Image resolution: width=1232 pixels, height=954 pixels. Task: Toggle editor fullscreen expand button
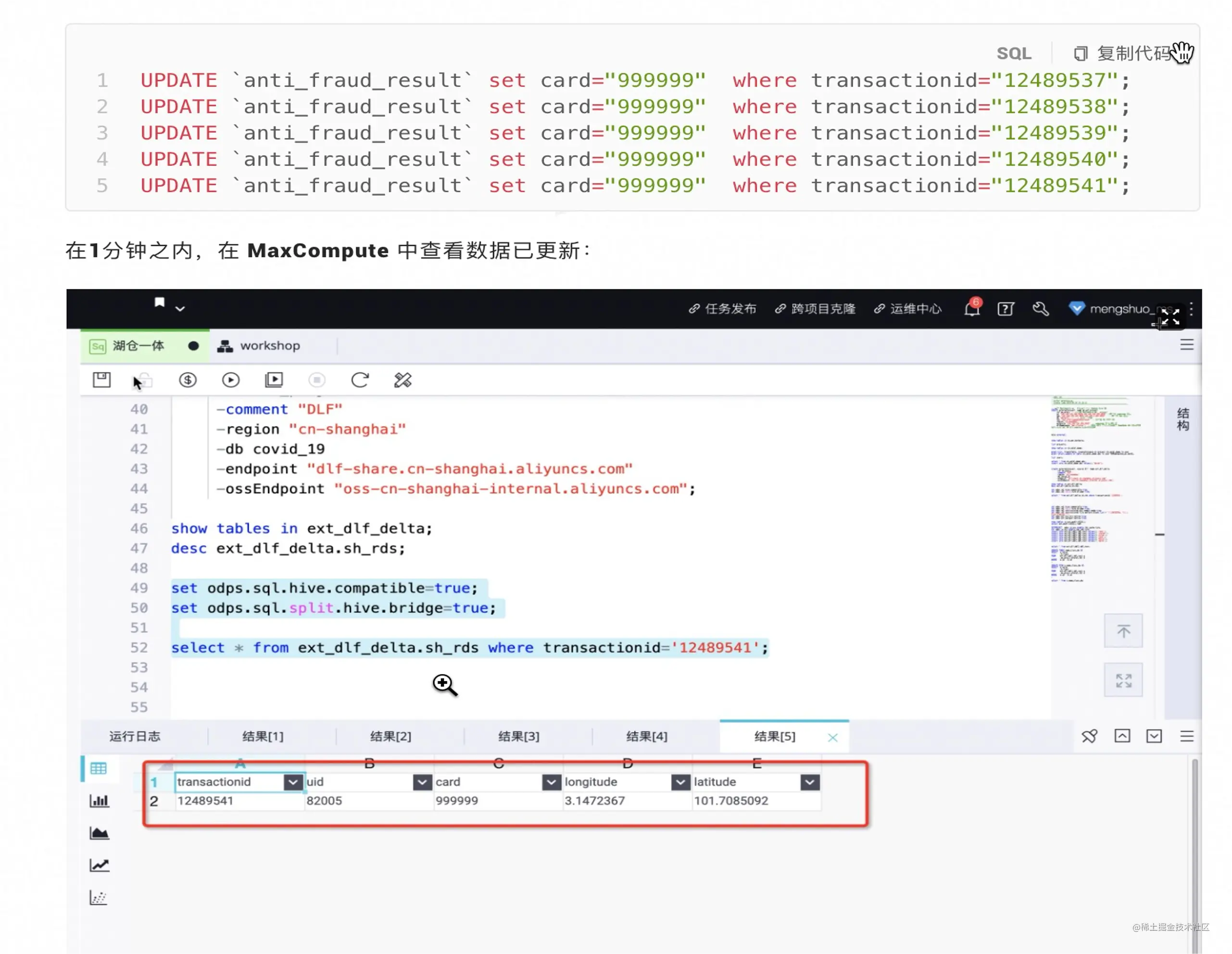point(1123,680)
